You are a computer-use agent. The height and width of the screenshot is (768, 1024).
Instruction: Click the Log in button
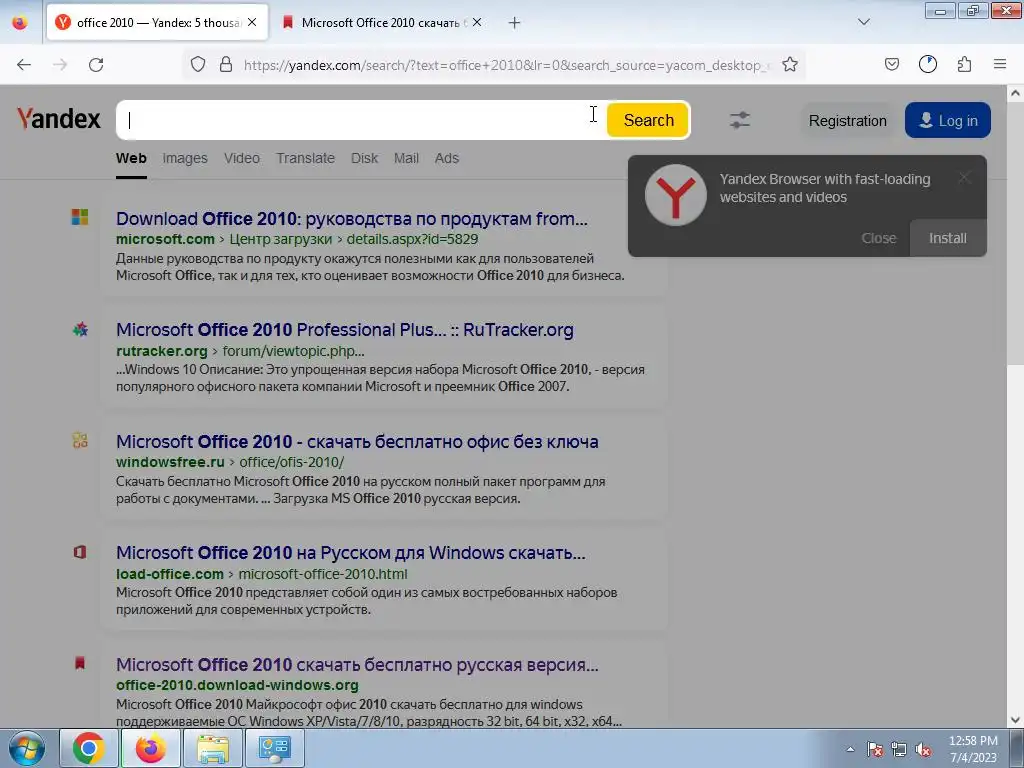pos(948,120)
